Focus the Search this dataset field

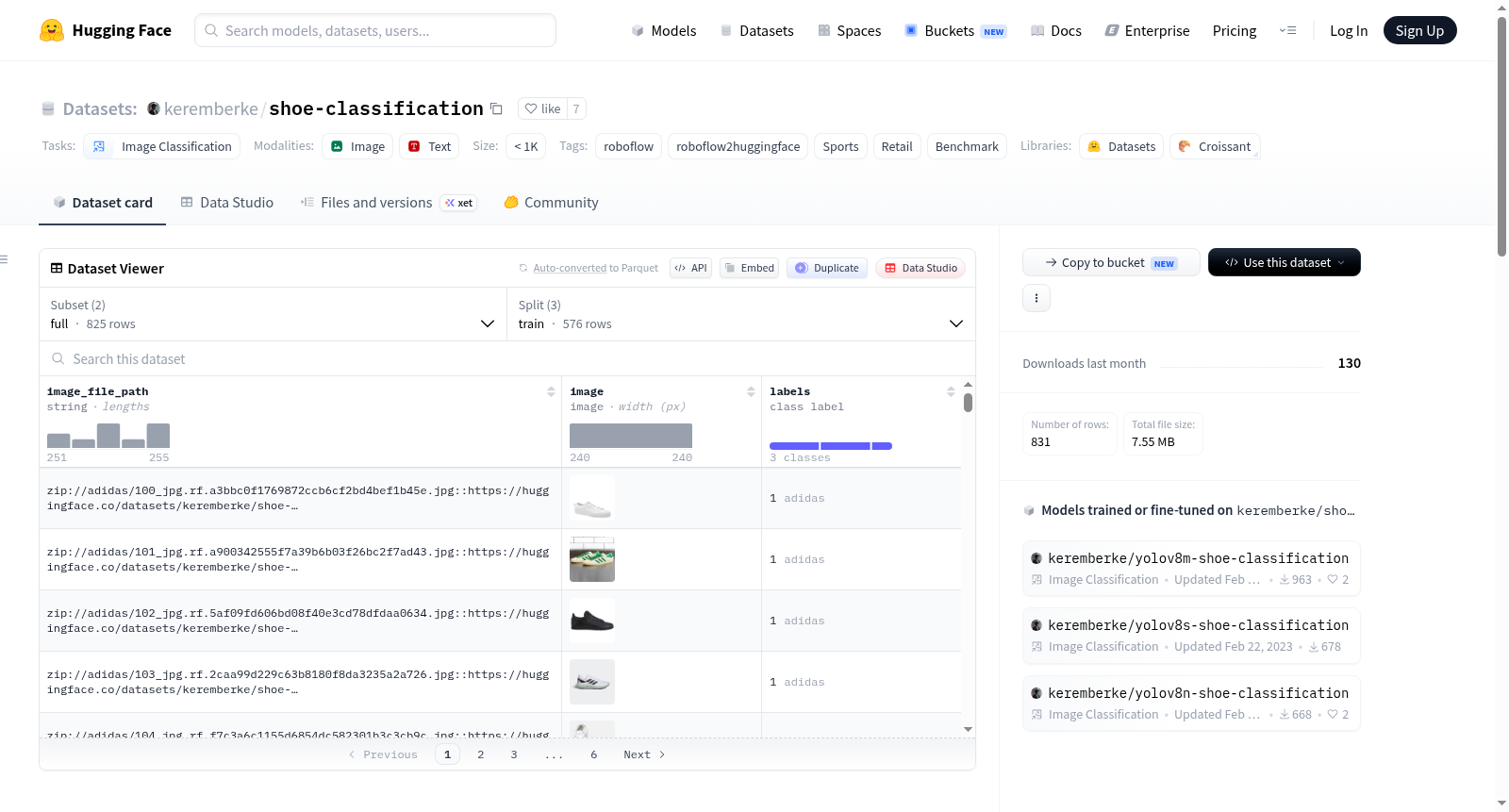[507, 358]
